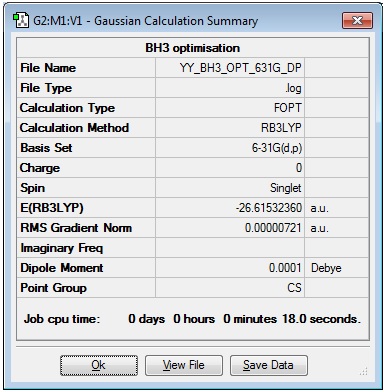Click the dipole moment value 0.0001
Image resolution: width=384 pixels, height=392 pixels.
point(285,268)
